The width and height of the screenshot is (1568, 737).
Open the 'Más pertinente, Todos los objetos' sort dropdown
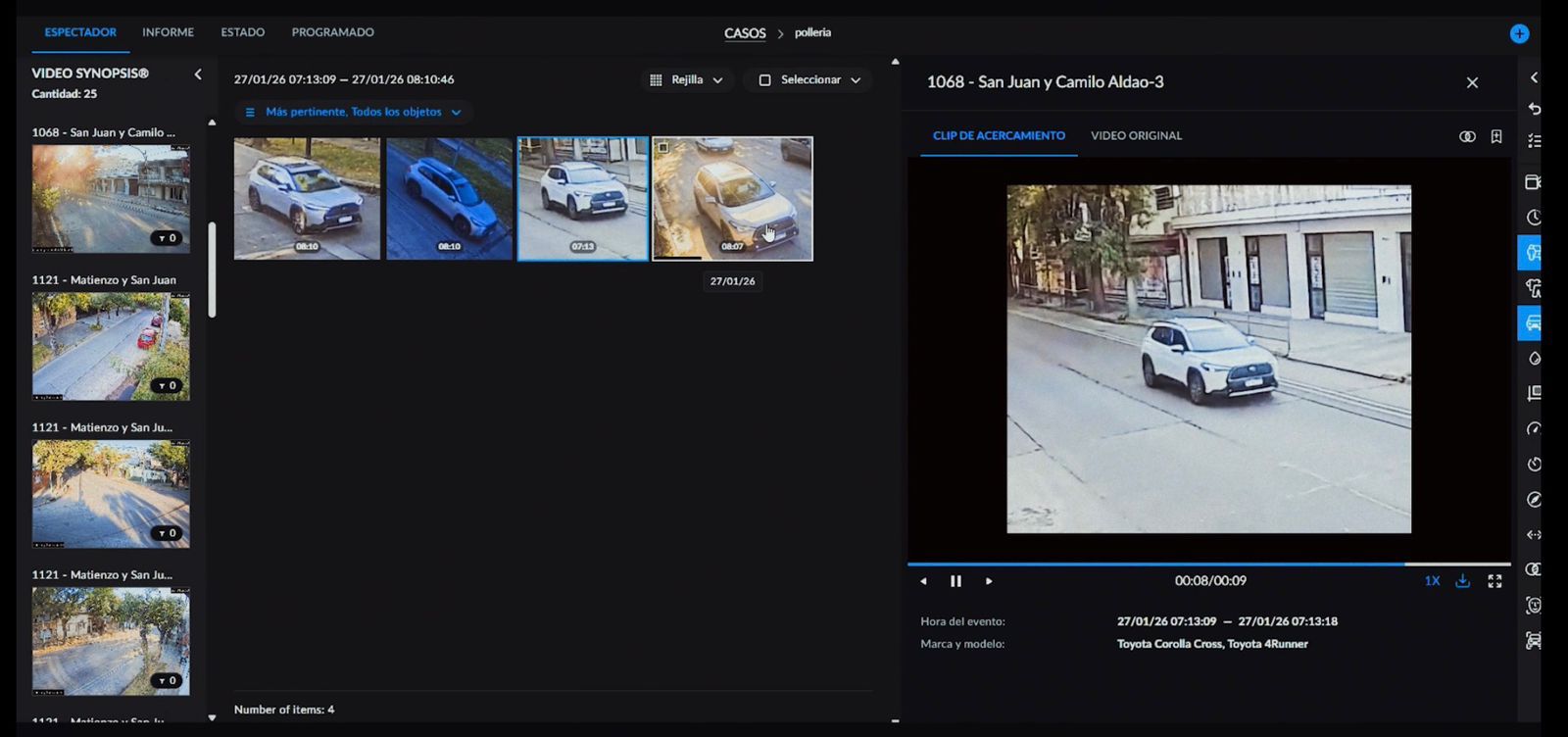353,112
